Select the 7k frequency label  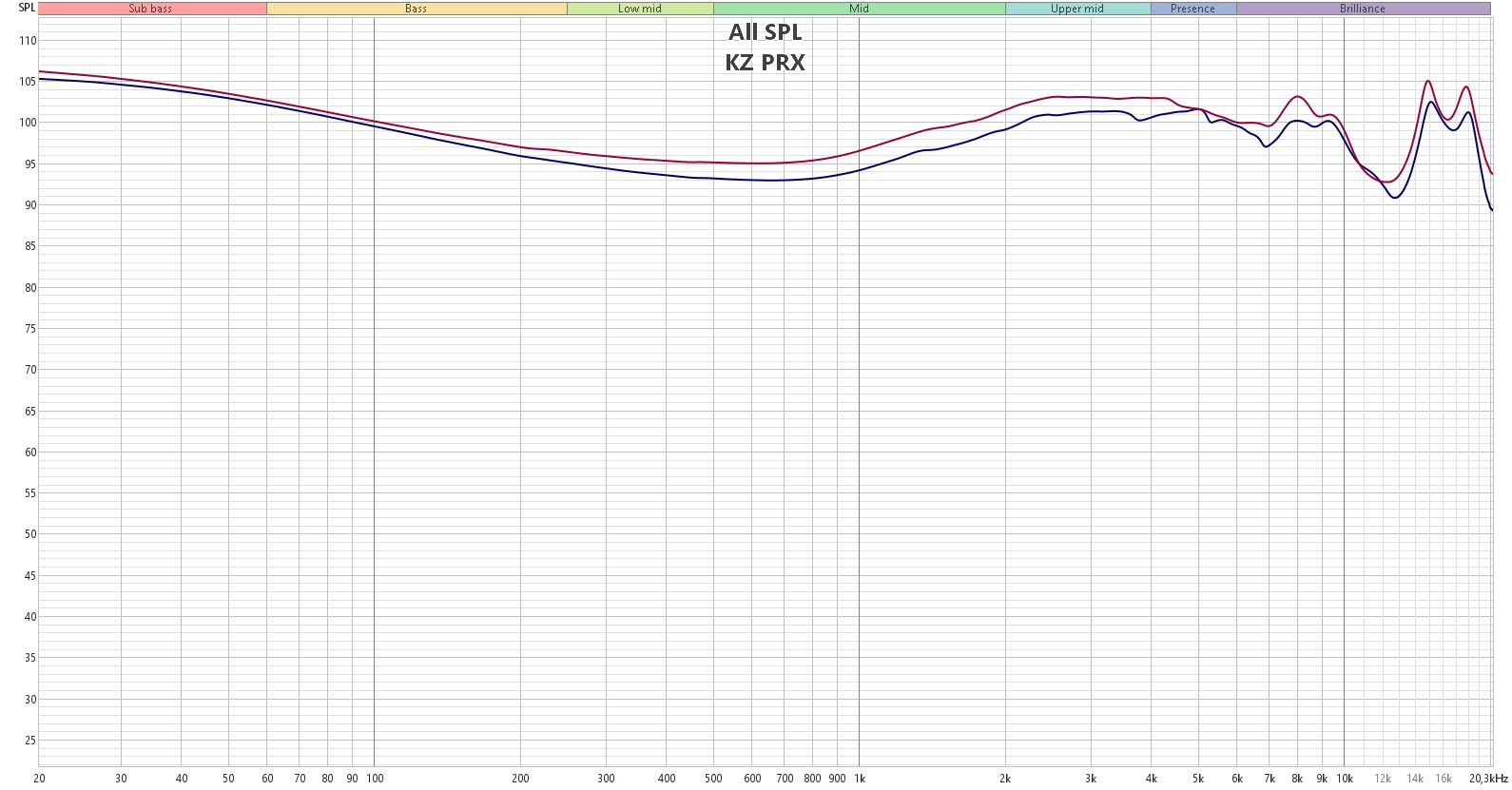click(1270, 779)
